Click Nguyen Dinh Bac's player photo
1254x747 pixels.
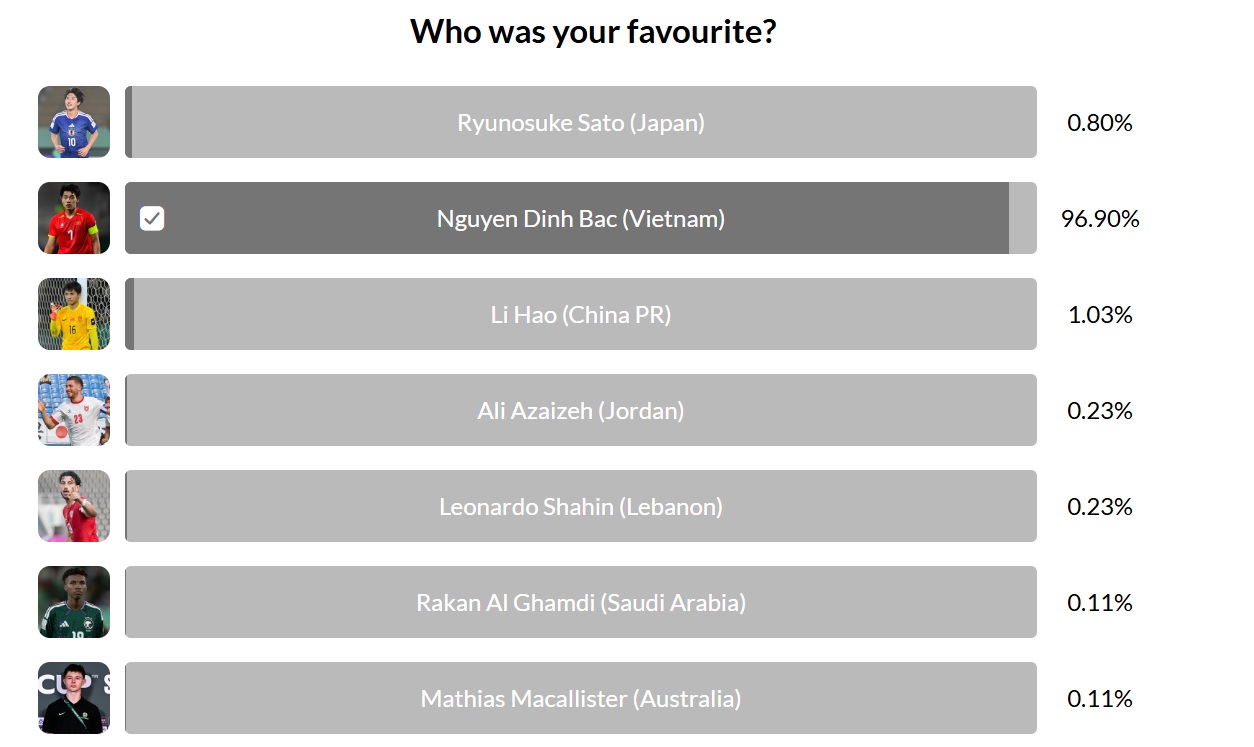pyautogui.click(x=74, y=218)
